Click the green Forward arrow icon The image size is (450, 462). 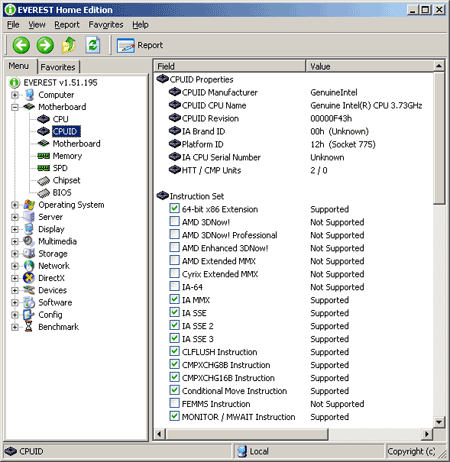[45, 45]
